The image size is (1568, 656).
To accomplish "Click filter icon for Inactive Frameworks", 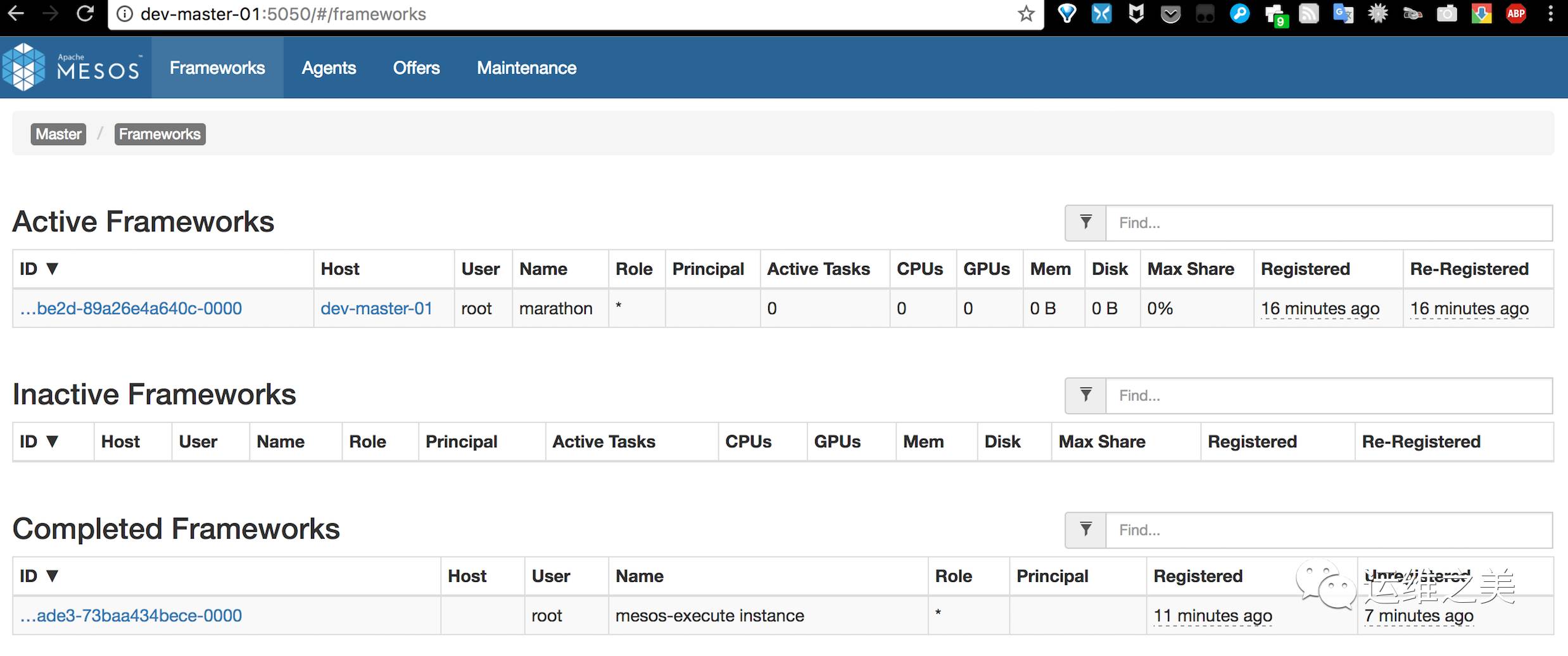I will pyautogui.click(x=1085, y=396).
